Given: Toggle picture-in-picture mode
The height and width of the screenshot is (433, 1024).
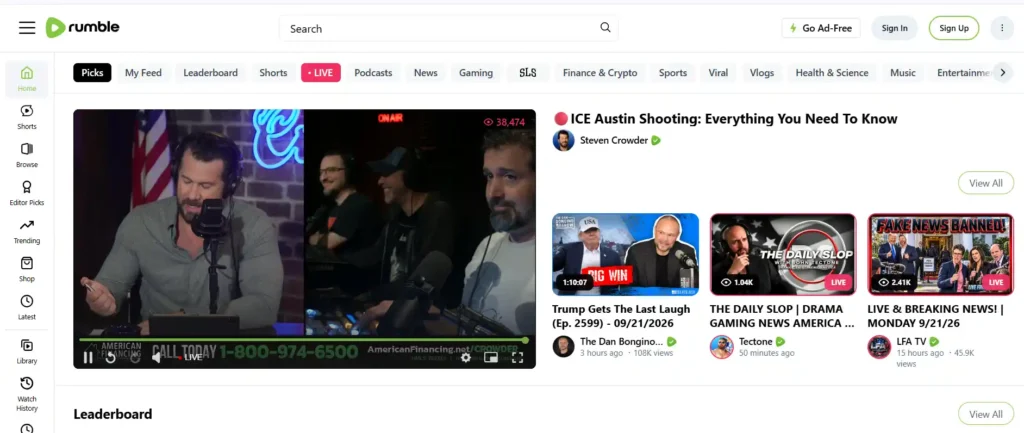Looking at the screenshot, I should pyautogui.click(x=491, y=357).
